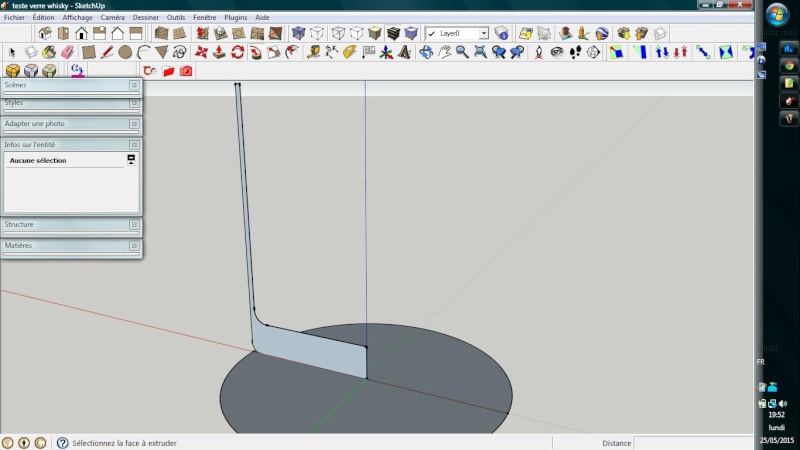Screen dimensions: 800x450
Task: Choose the Paint Bucket tool
Action: 49,52
